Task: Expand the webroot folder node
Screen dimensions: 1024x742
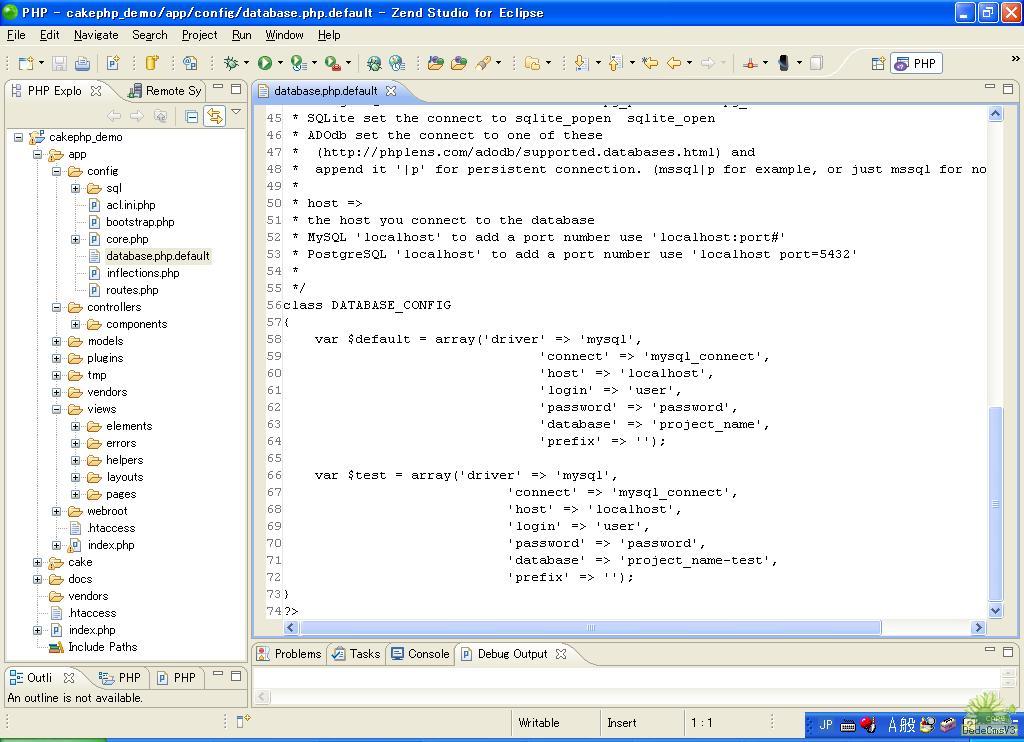Action: pyautogui.click(x=57, y=511)
